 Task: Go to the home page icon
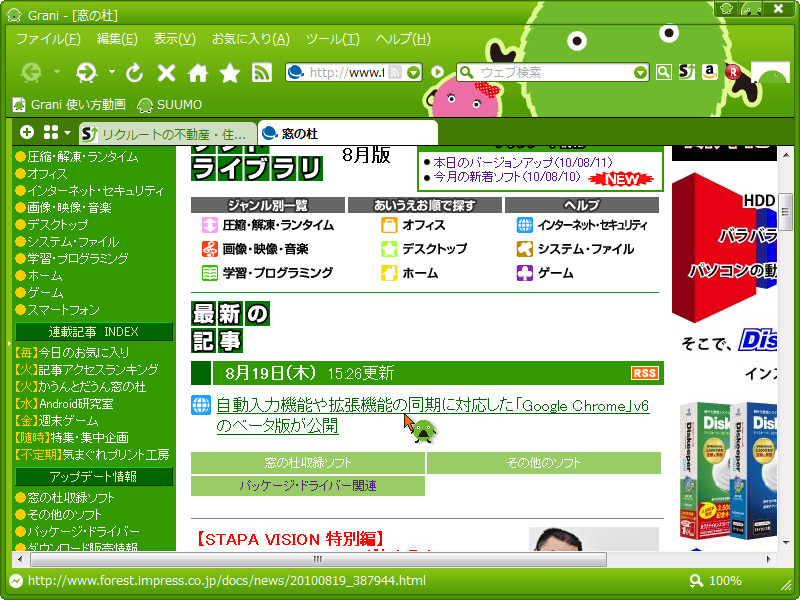coord(198,73)
